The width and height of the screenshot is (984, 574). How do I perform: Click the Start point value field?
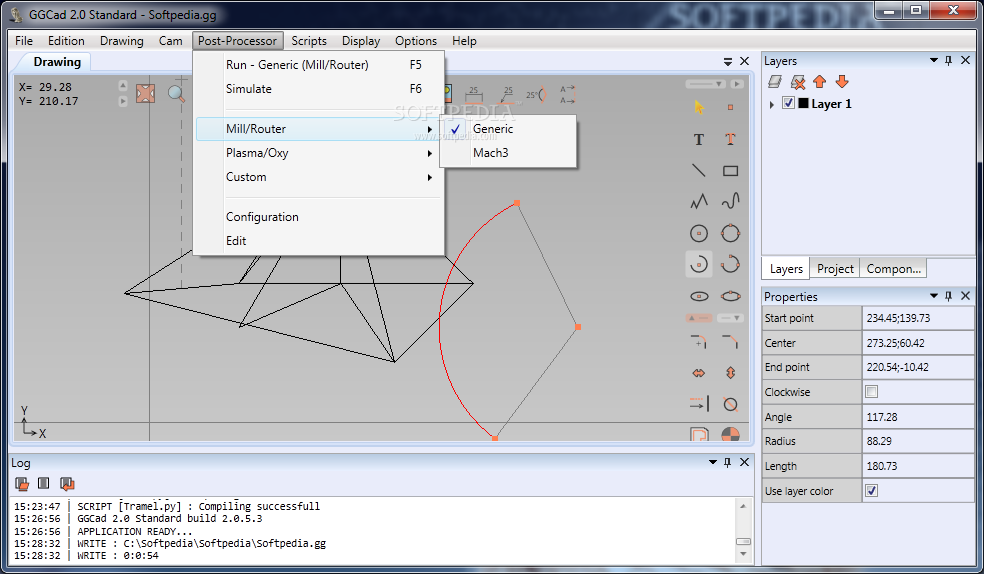(x=918, y=318)
